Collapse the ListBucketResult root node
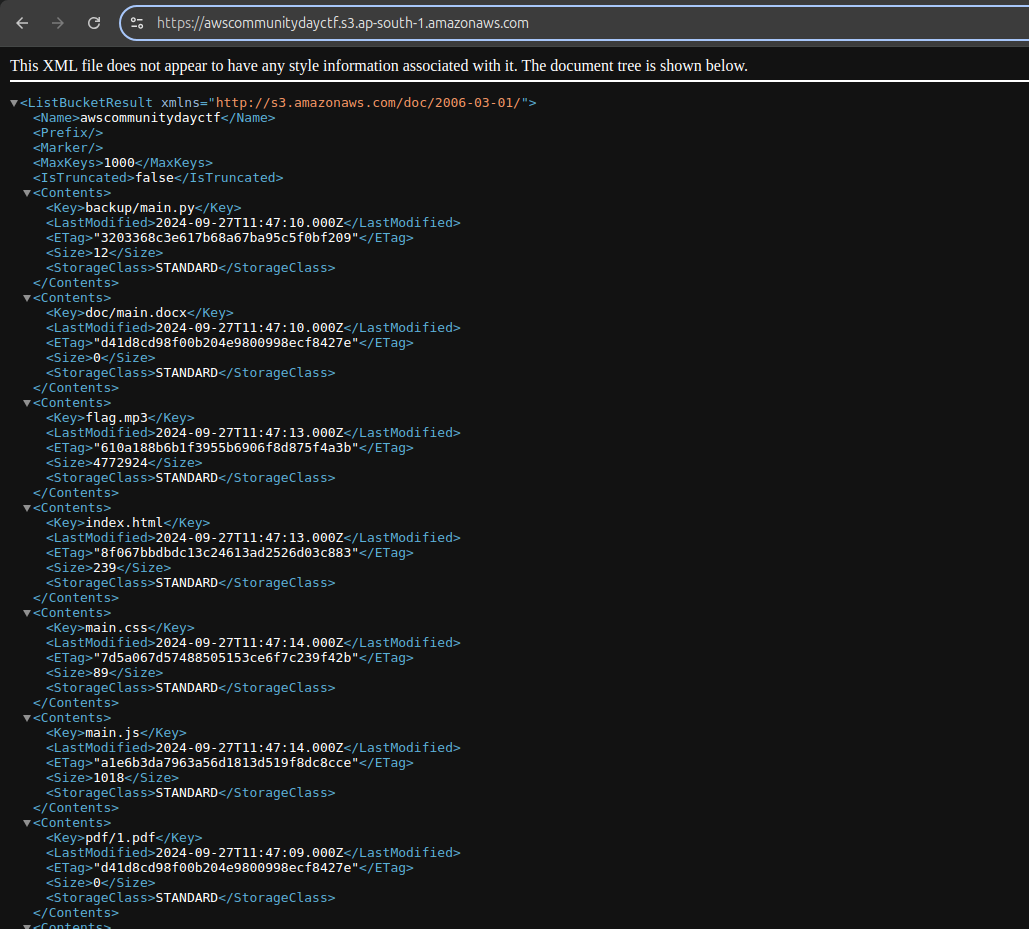Image resolution: width=1029 pixels, height=929 pixels. [x=14, y=103]
